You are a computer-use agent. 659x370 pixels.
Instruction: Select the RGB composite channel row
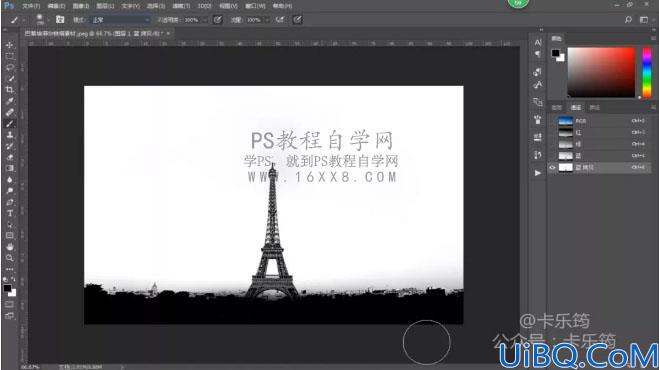(x=599, y=121)
